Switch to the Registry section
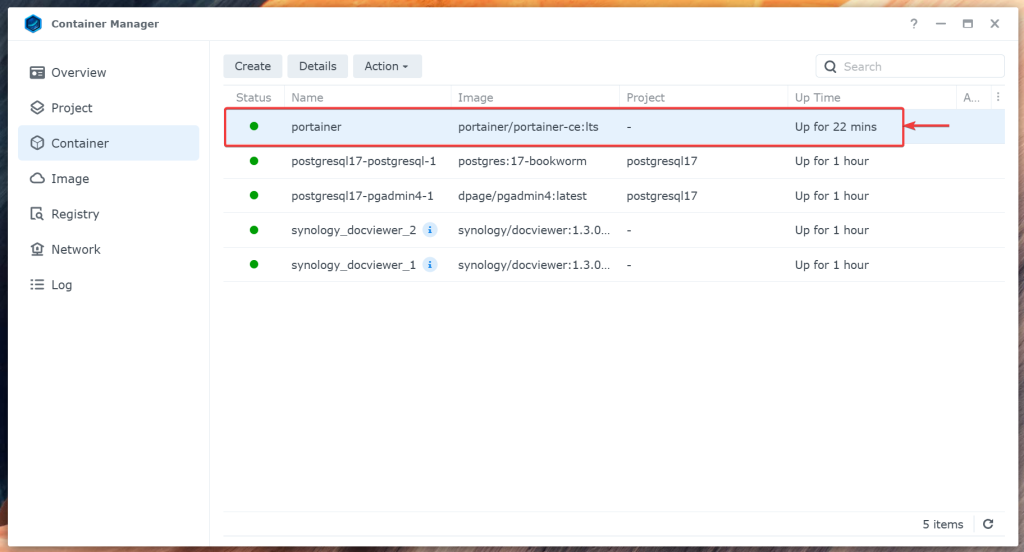This screenshot has width=1024, height=552. coord(108,214)
